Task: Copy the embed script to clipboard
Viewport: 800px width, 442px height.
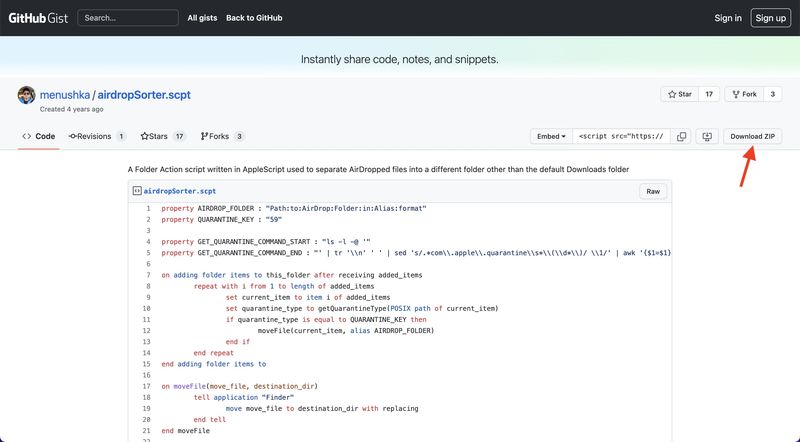Action: tap(681, 136)
